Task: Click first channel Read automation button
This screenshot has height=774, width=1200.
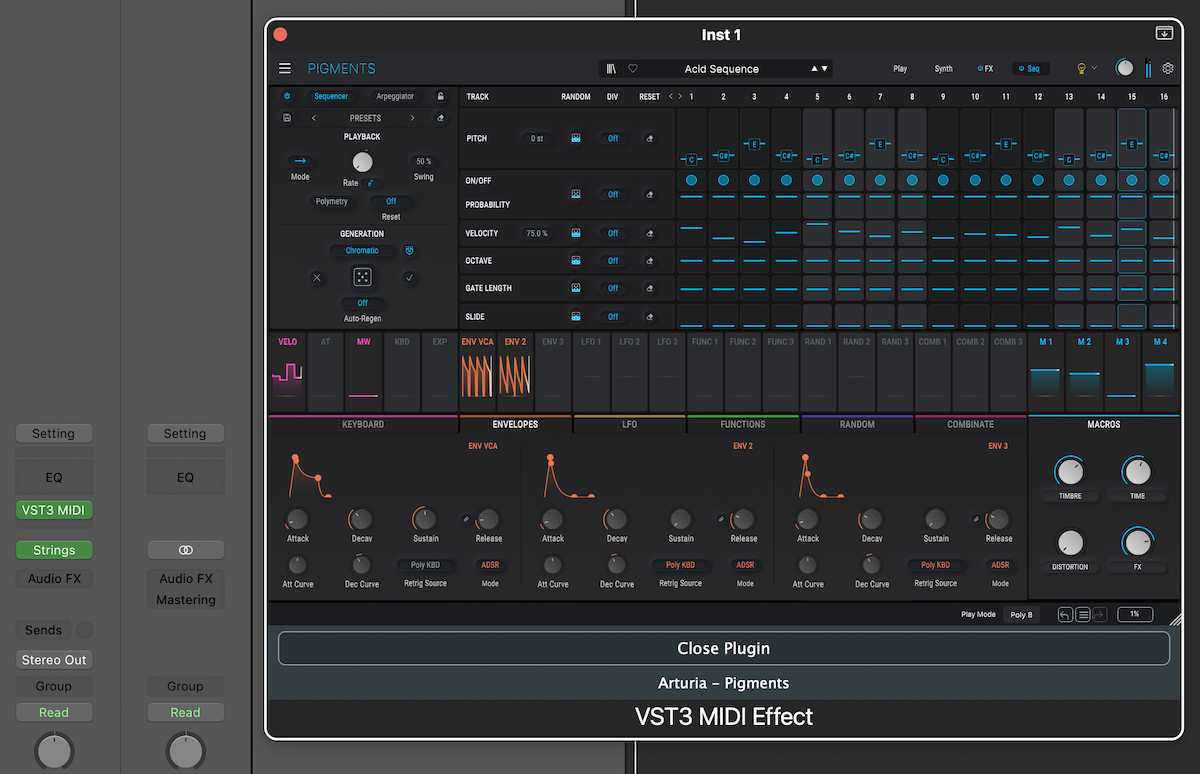Action: [x=53, y=713]
